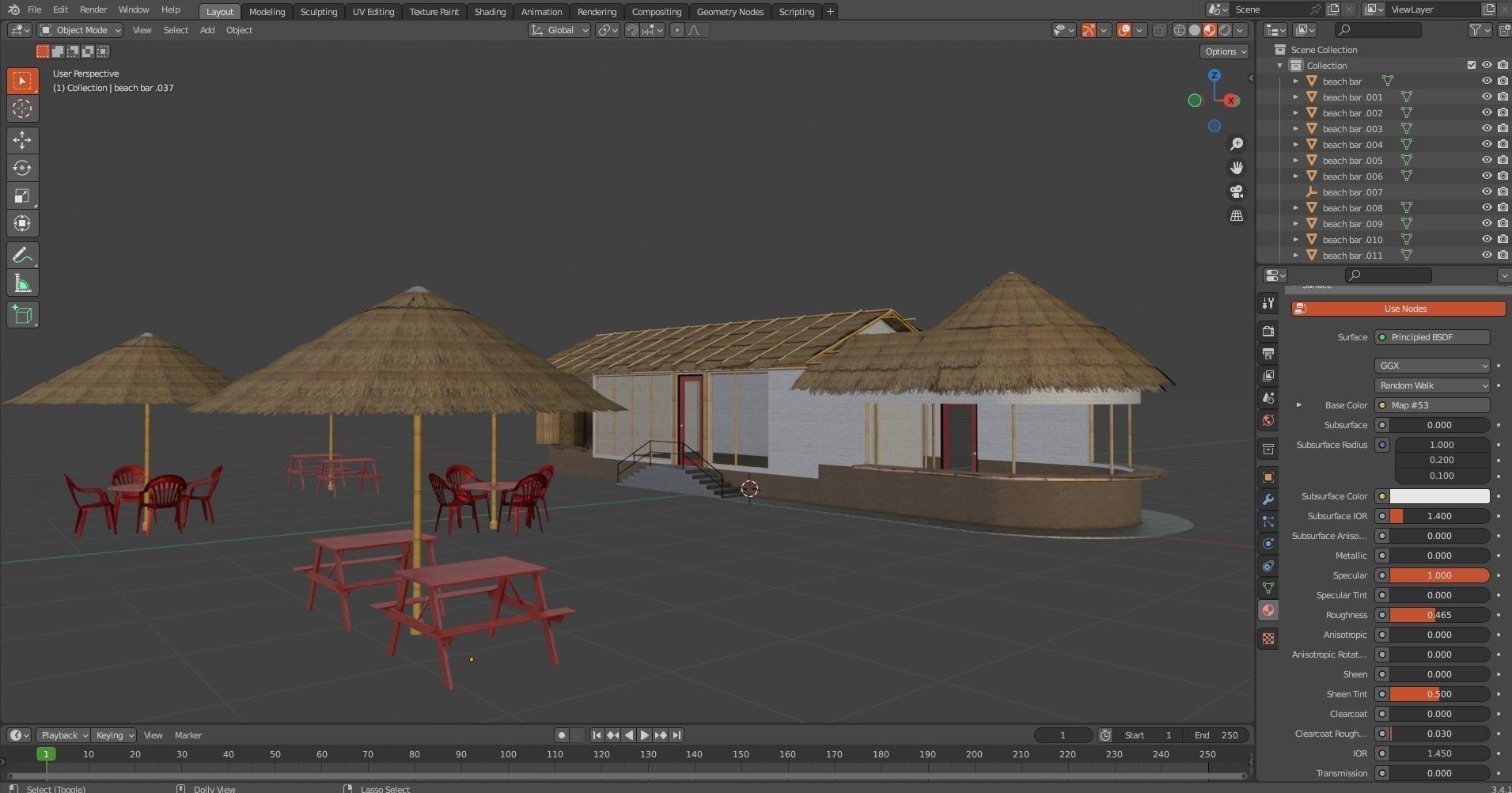Open the Keying dropdown
Screen dimensions: 1512x793
(115, 735)
